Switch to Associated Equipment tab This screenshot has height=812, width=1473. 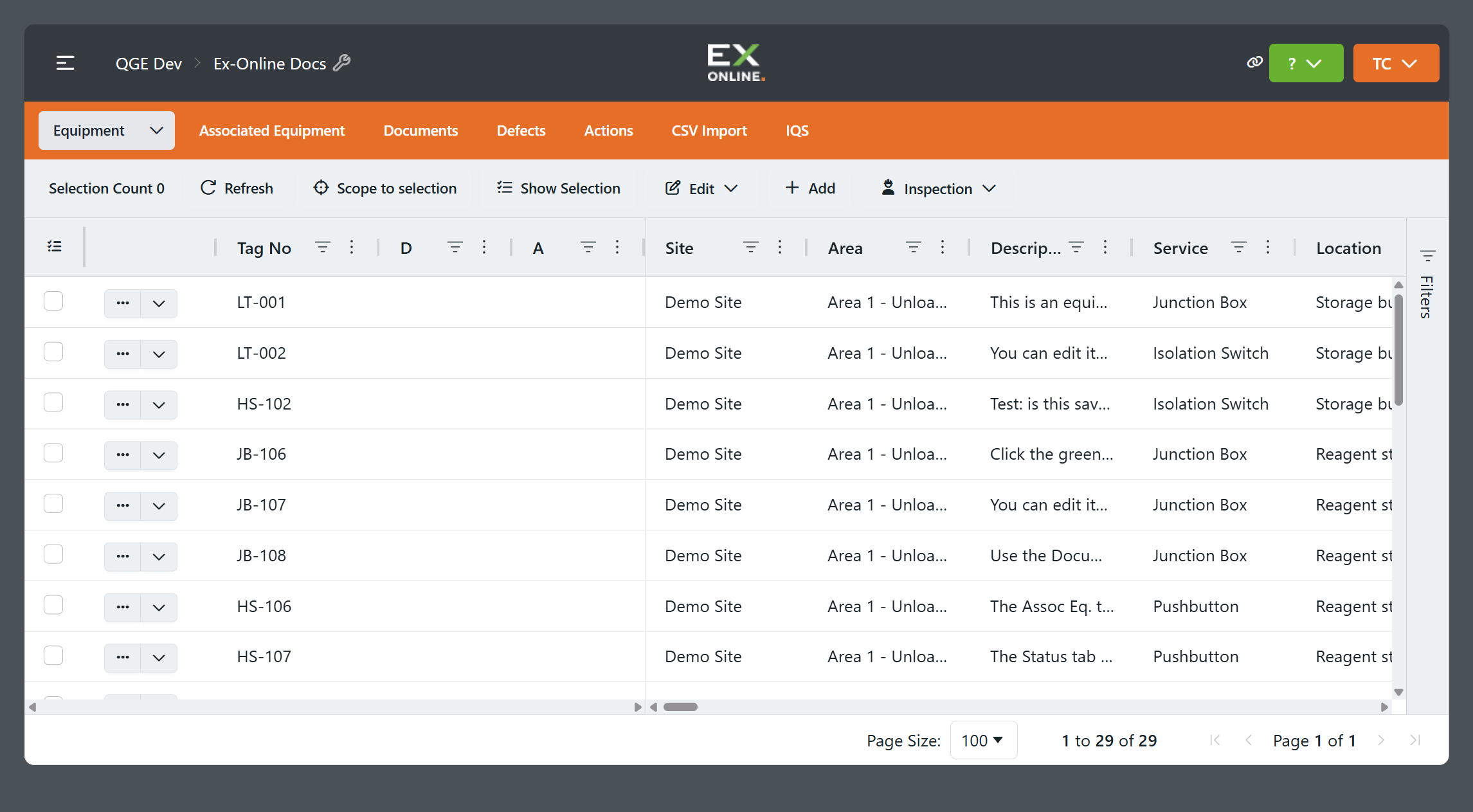[x=272, y=131]
